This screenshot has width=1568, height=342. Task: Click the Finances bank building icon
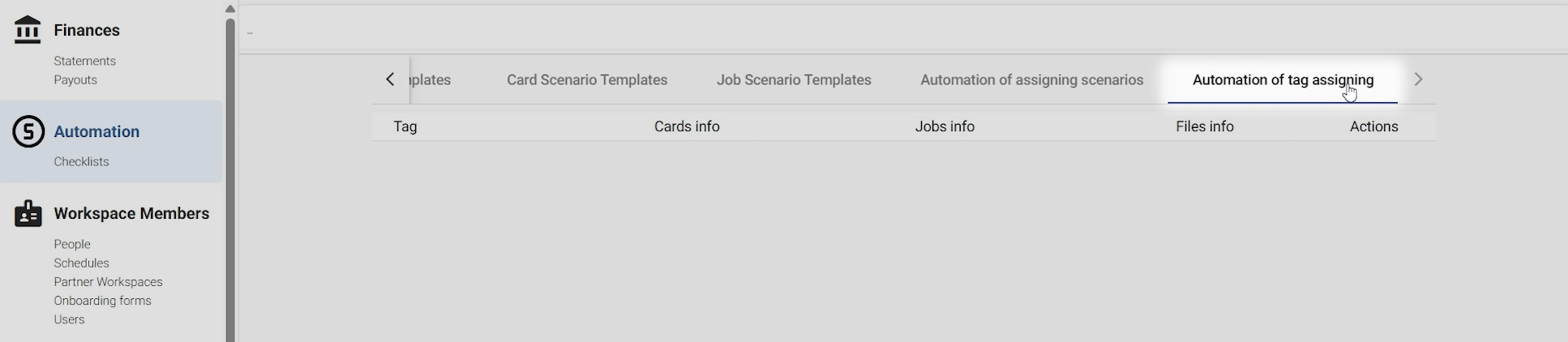(x=28, y=30)
